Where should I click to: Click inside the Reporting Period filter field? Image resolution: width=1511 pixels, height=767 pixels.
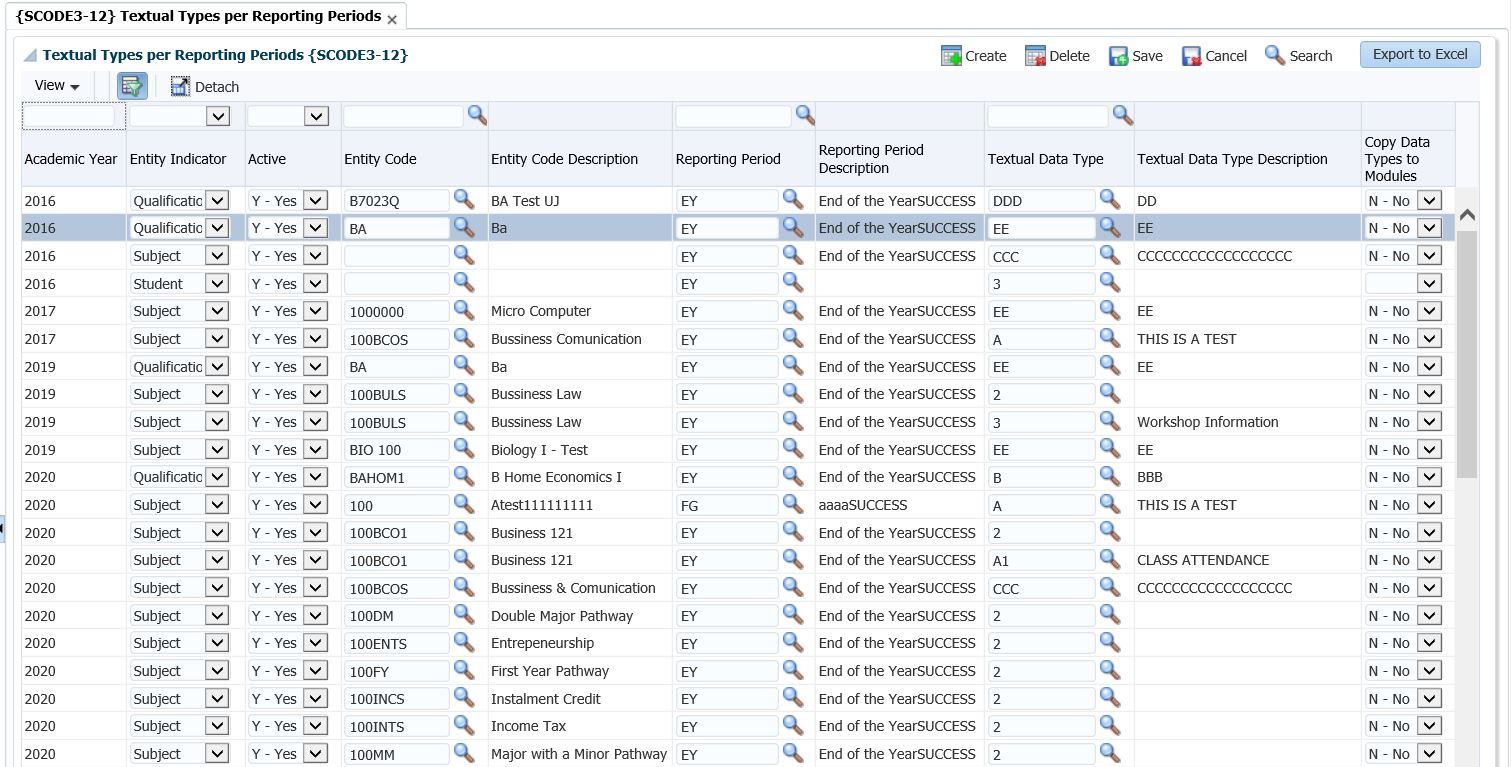tap(735, 115)
